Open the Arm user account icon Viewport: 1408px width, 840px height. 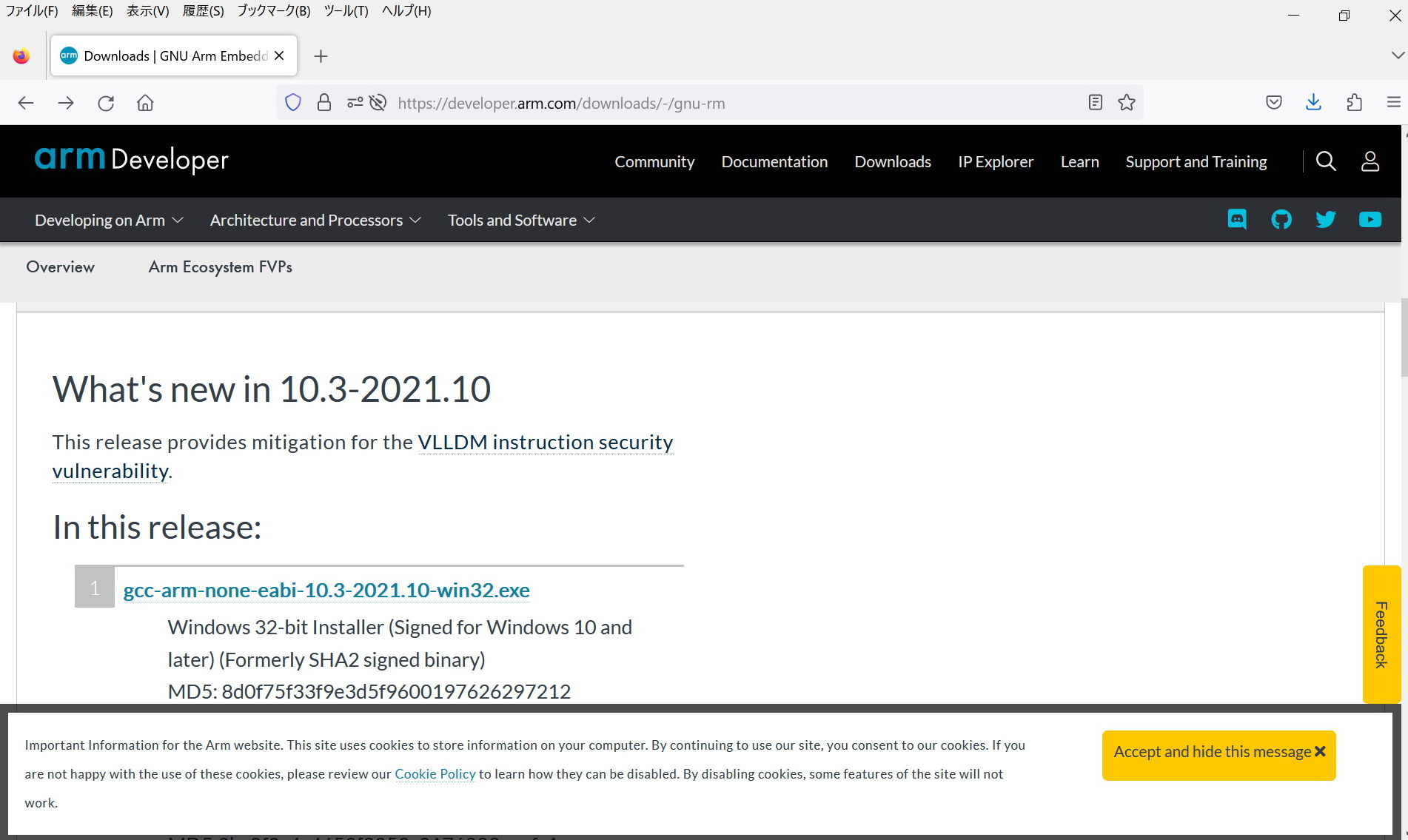(1370, 161)
